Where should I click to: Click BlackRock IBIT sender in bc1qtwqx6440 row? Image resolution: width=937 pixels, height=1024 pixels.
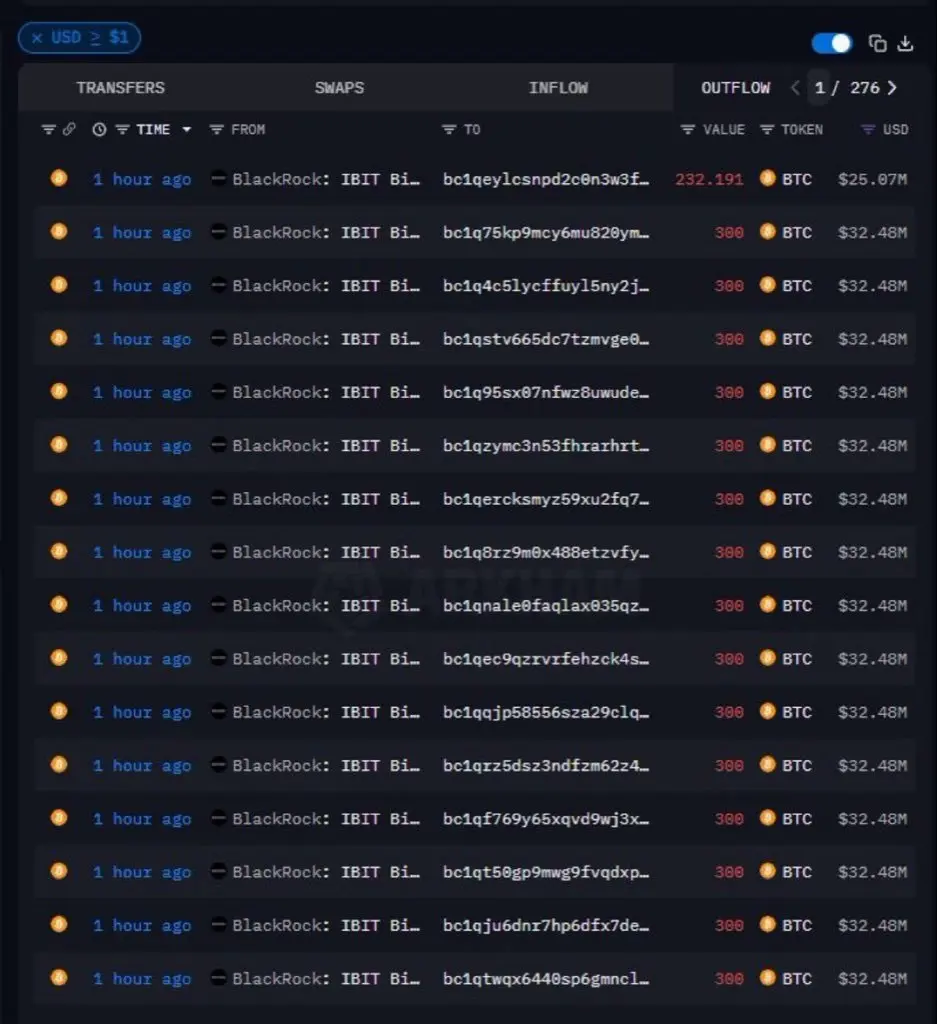[x=326, y=979]
